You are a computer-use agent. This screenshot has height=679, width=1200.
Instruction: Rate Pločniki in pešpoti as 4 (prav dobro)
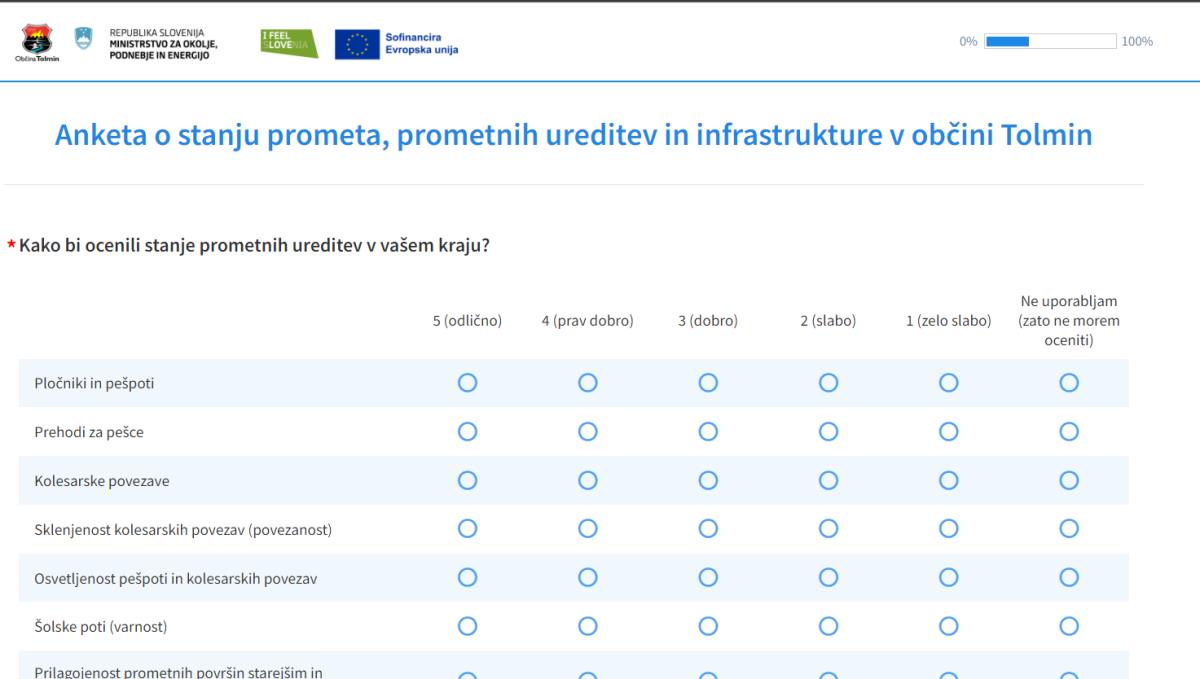point(588,382)
